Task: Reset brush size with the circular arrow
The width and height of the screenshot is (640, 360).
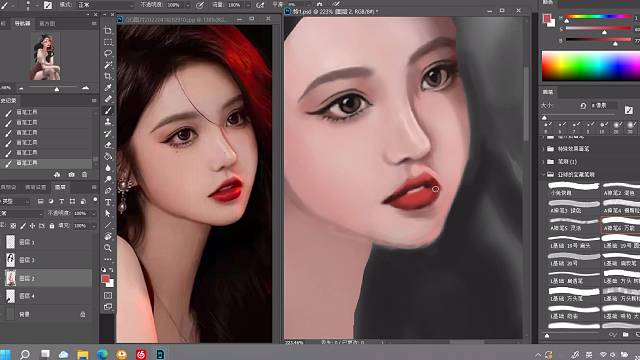Action: tap(583, 106)
